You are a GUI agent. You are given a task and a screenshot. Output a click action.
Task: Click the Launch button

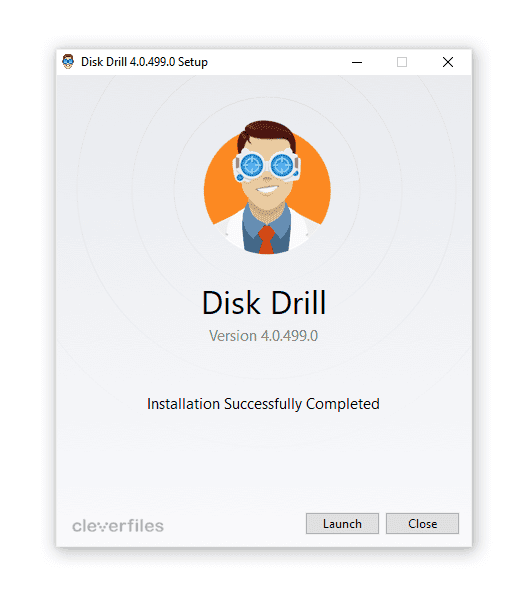tap(342, 523)
